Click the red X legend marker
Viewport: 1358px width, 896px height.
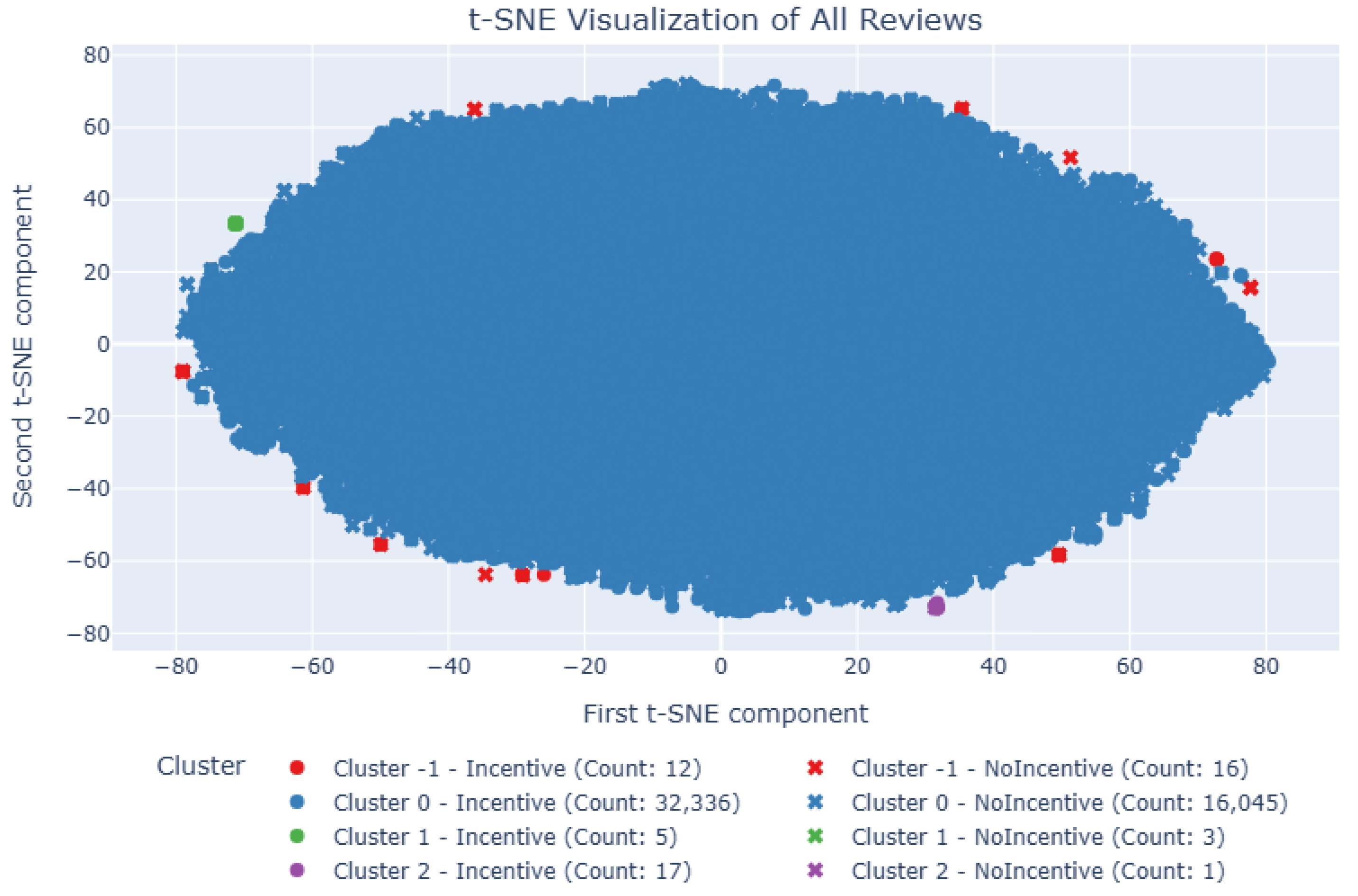(x=815, y=768)
